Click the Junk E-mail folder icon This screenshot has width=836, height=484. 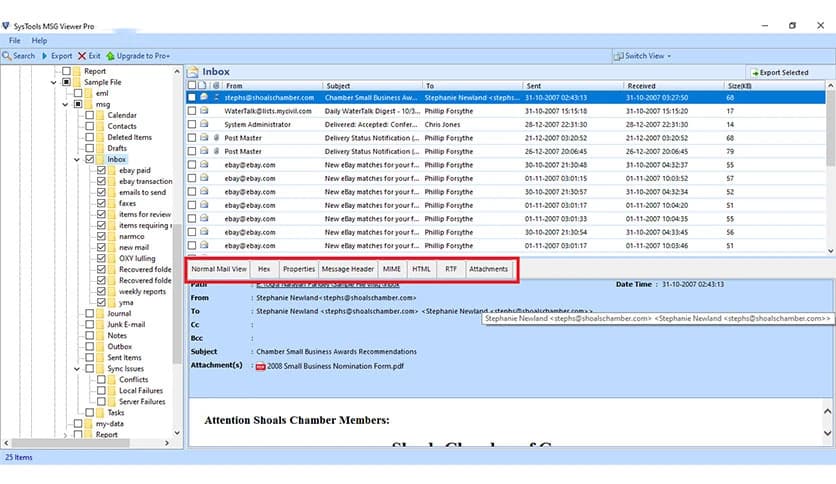tap(100, 324)
